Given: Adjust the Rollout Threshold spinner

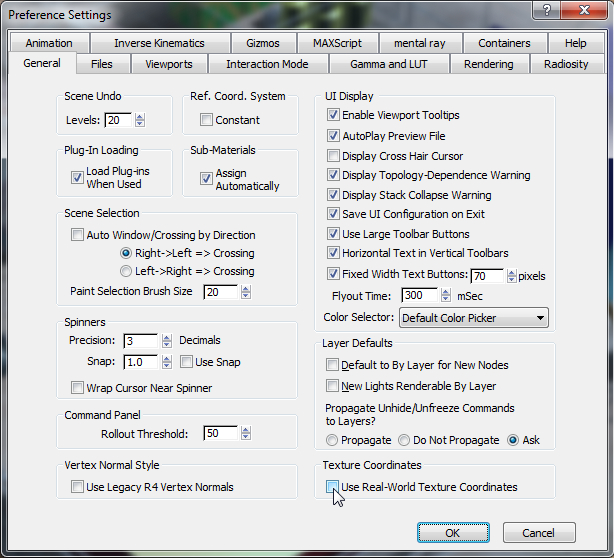Looking at the screenshot, I should click(x=246, y=433).
